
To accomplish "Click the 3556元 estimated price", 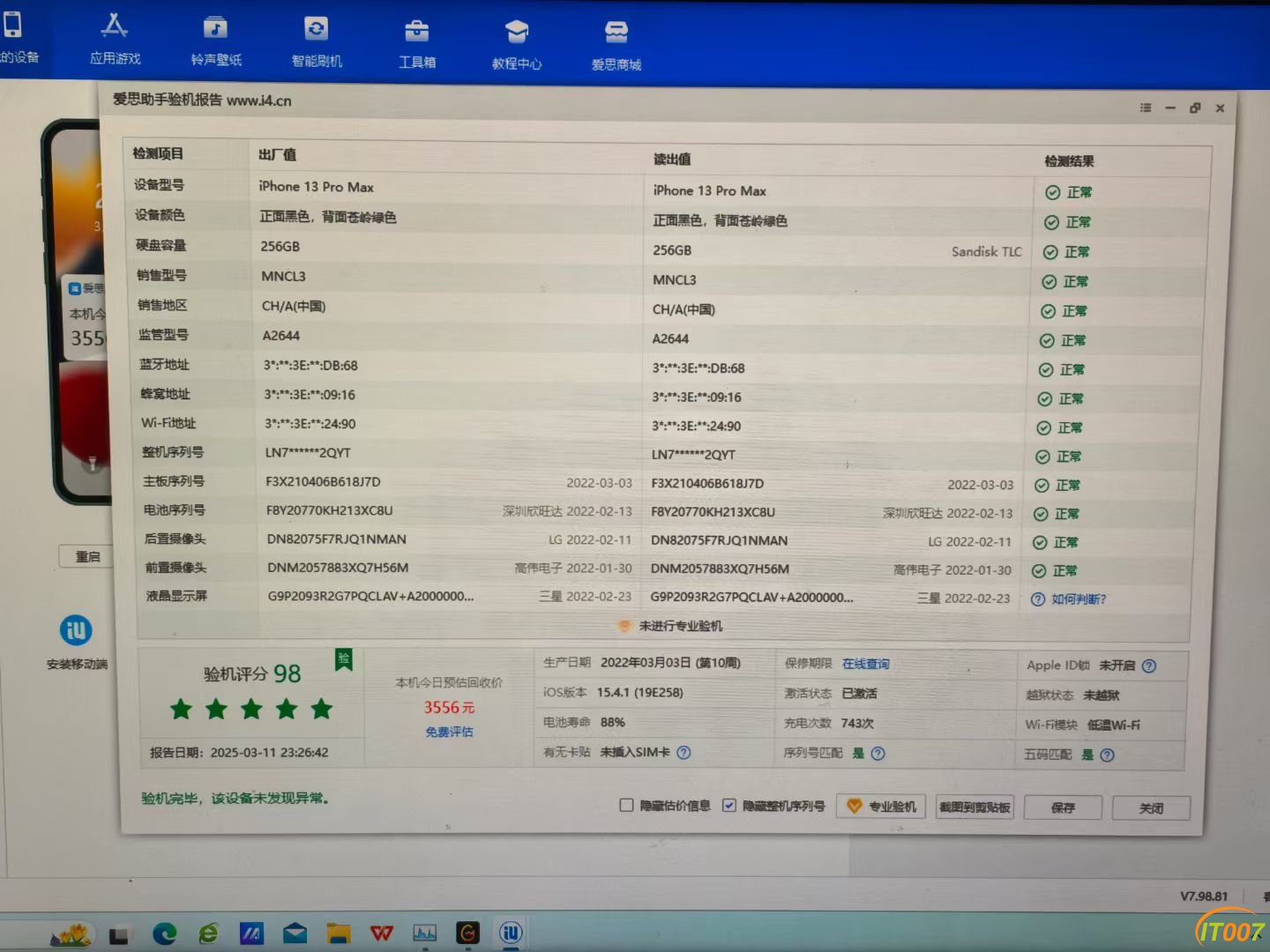I will coord(449,708).
